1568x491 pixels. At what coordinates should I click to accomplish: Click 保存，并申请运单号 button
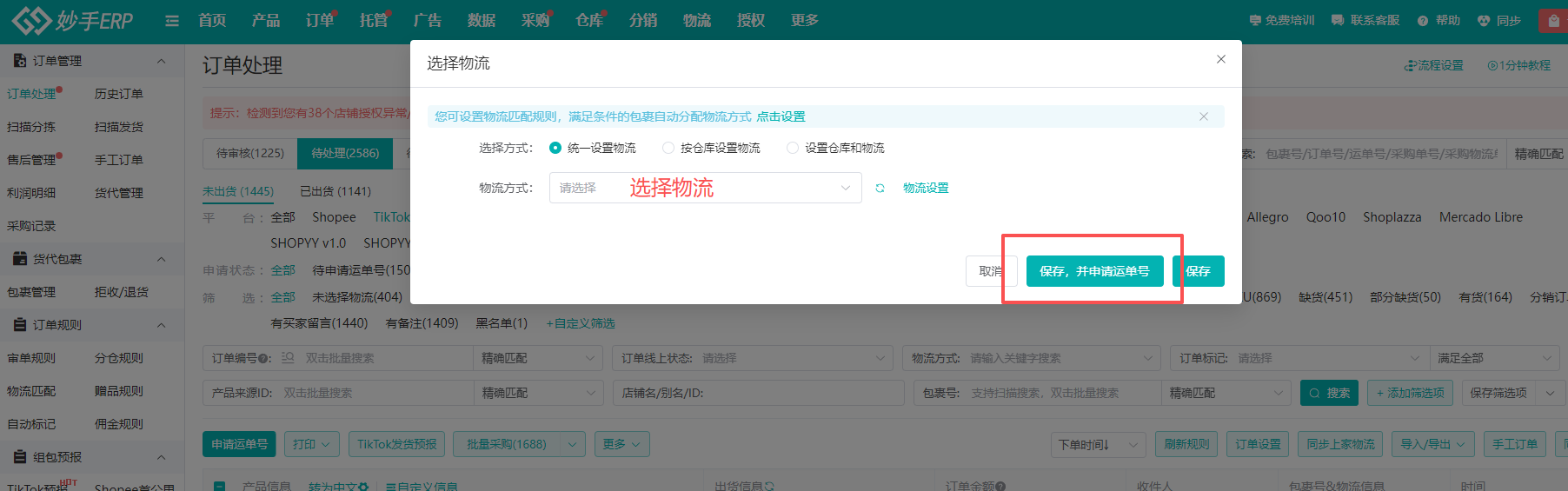click(x=1094, y=271)
